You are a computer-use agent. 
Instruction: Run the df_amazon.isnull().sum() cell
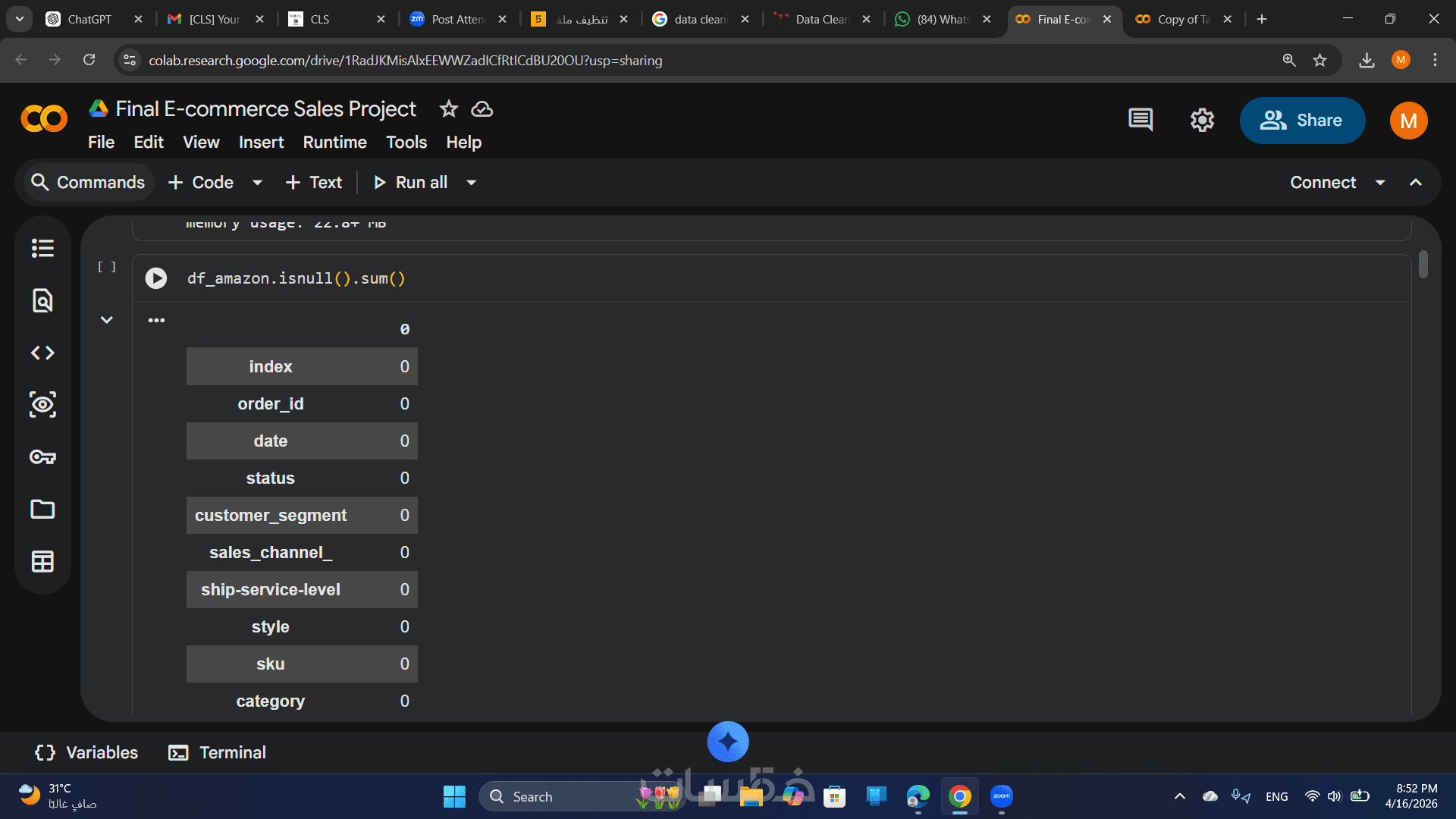tap(156, 278)
